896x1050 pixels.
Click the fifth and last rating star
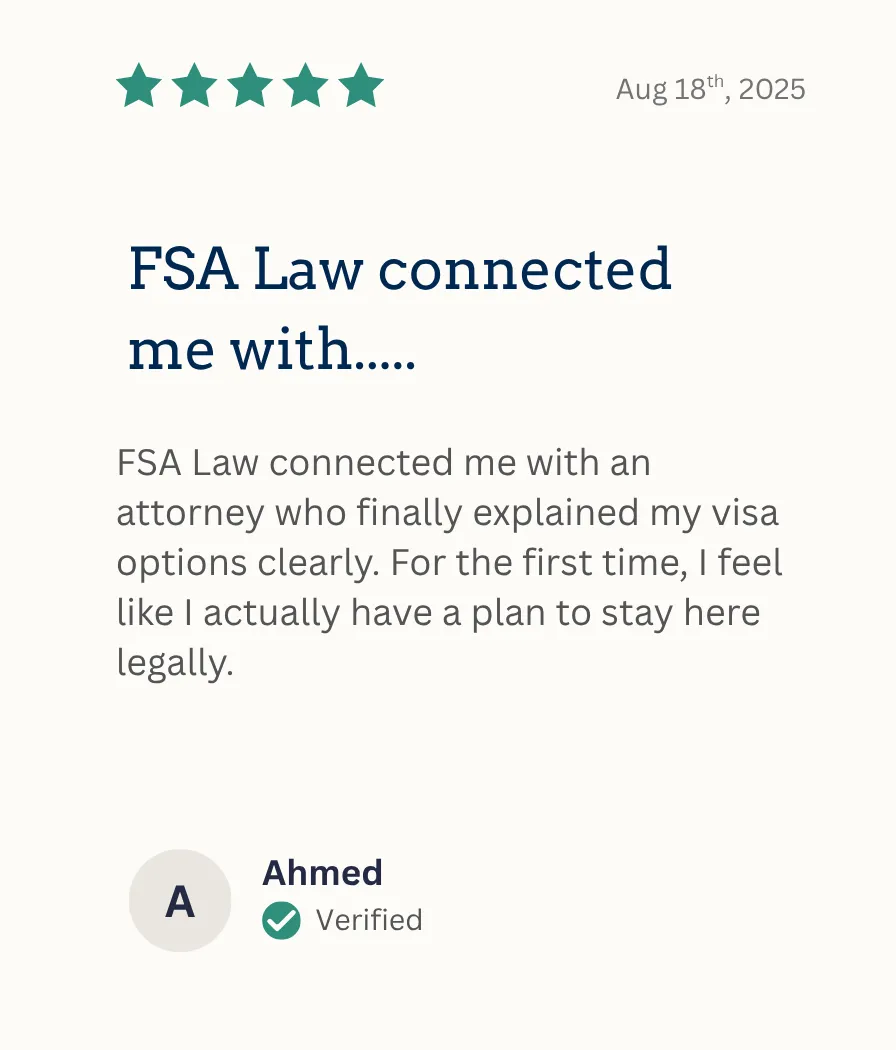tap(361, 87)
